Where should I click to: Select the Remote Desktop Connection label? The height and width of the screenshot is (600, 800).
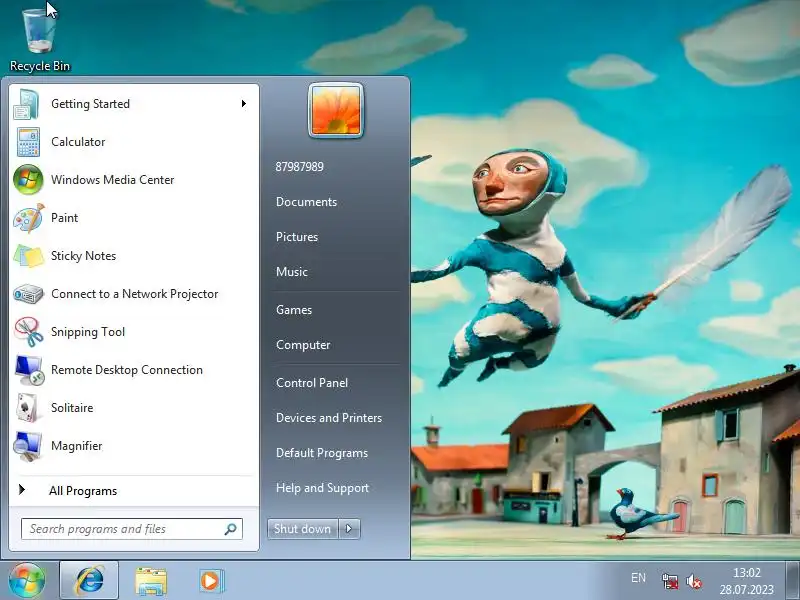tap(127, 370)
